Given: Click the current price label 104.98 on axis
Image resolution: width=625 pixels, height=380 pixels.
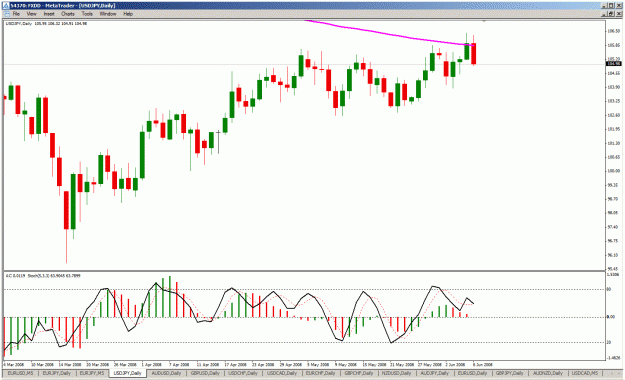Looking at the screenshot, I should pos(613,64).
